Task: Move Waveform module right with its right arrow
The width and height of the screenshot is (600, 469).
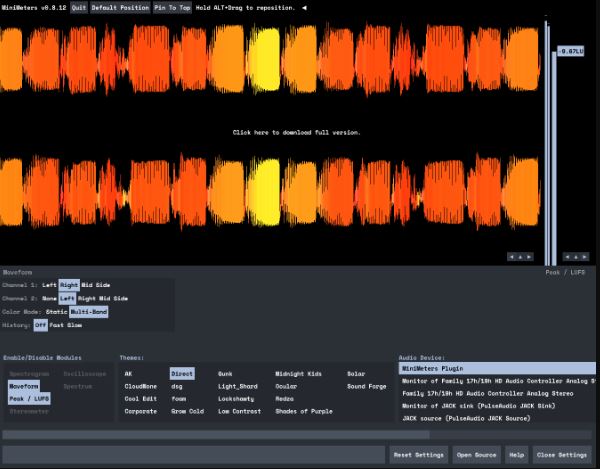Action: click(x=529, y=257)
